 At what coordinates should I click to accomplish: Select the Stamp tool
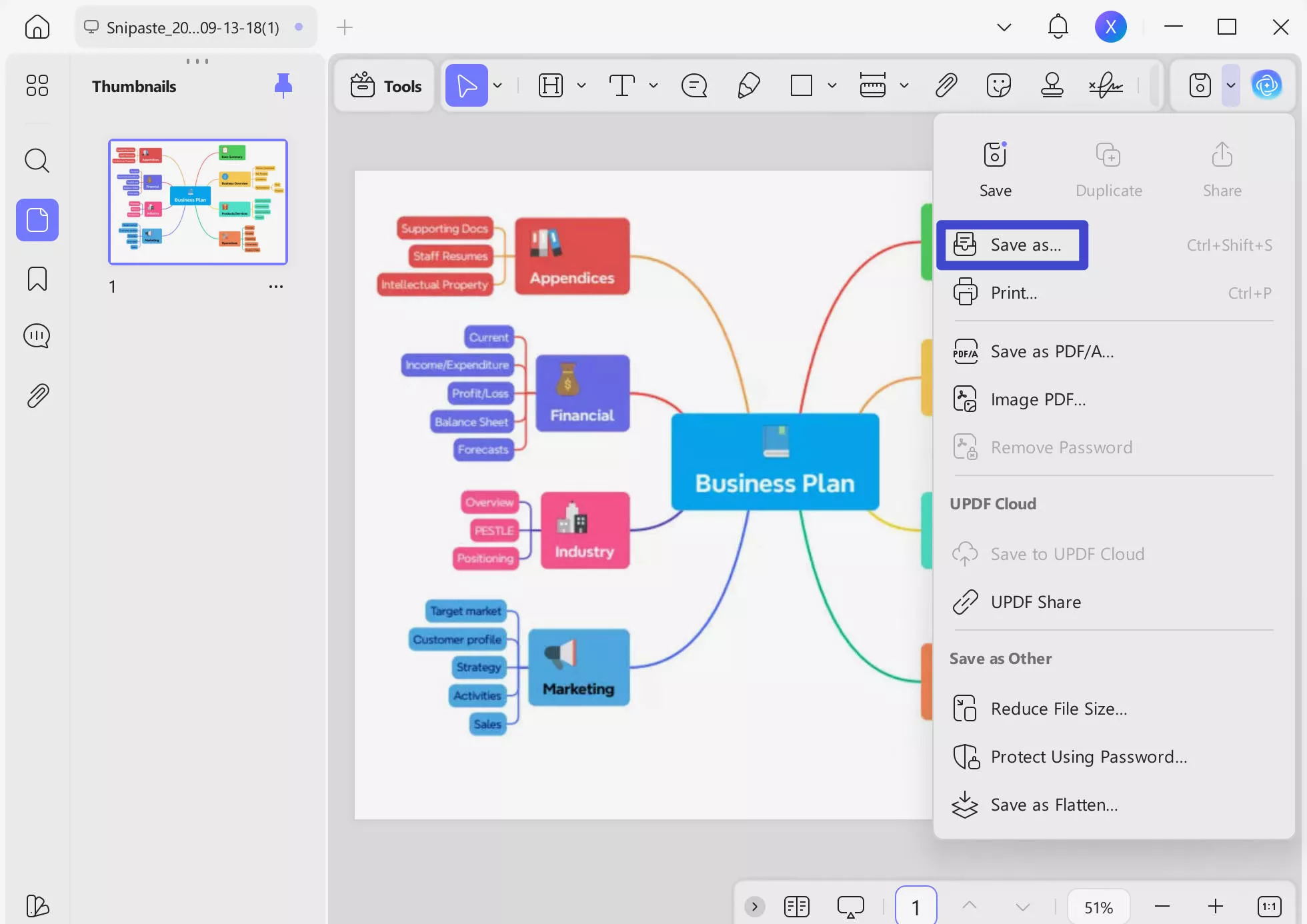(x=1052, y=85)
